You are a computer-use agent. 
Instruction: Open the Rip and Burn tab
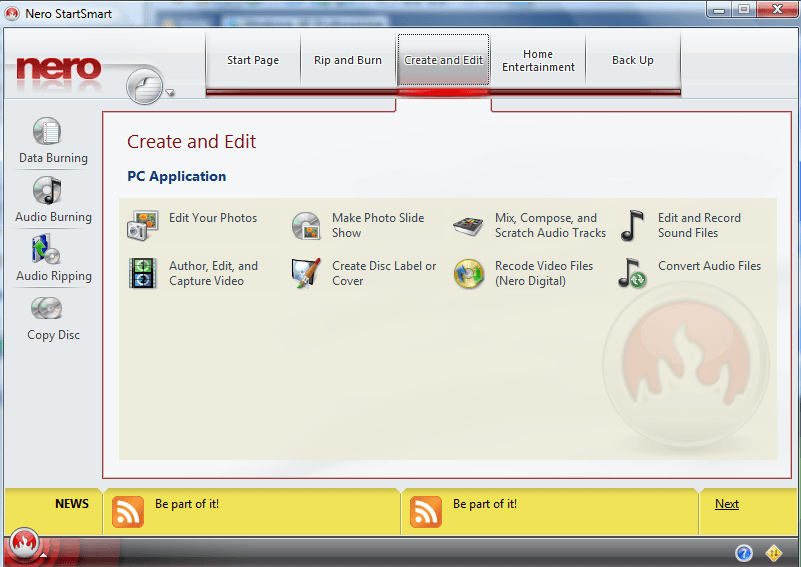click(x=348, y=60)
